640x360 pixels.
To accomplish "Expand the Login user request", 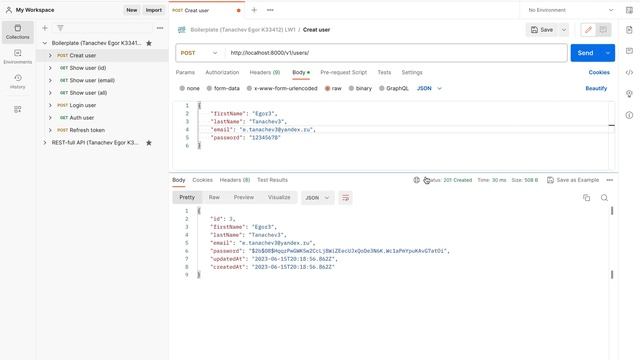I will [x=50, y=105].
